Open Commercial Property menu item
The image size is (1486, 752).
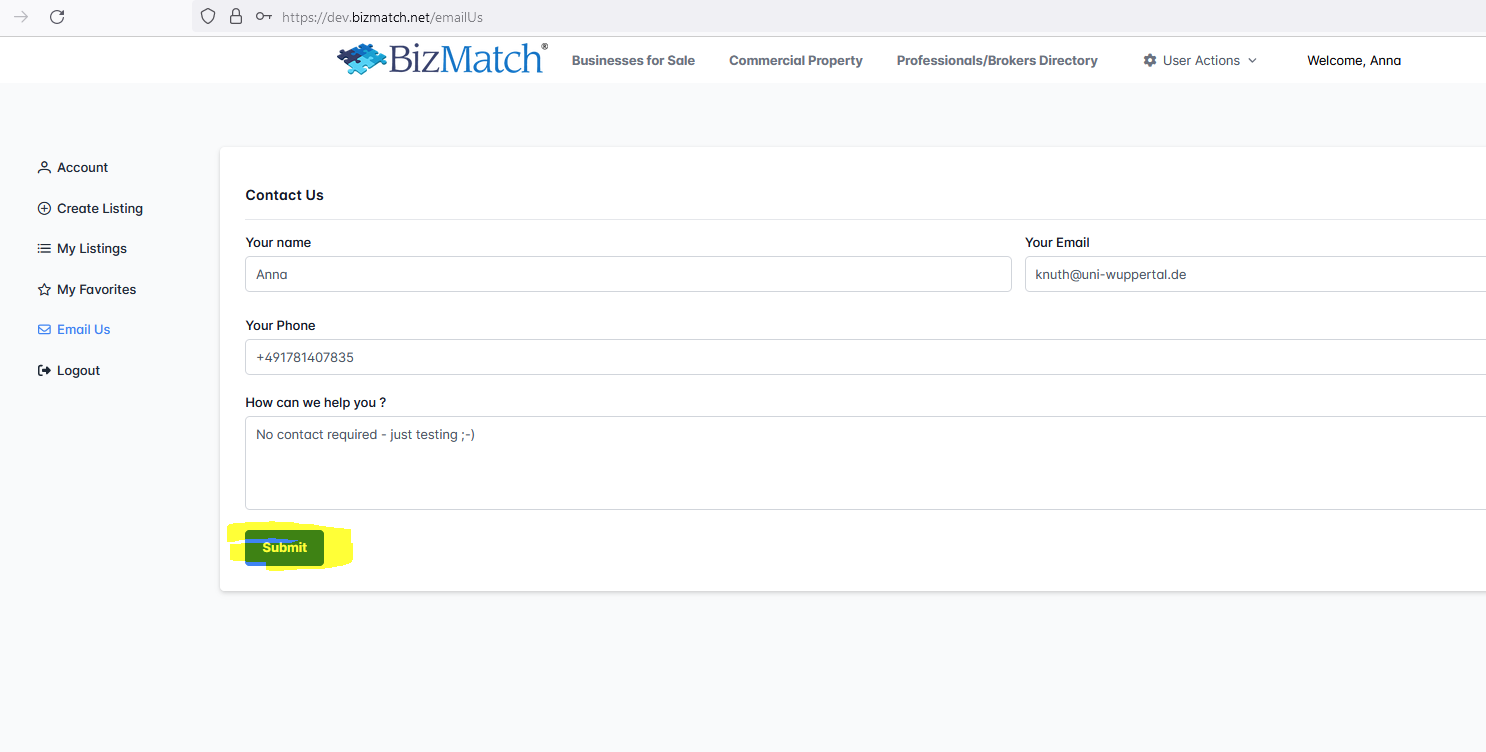click(x=795, y=61)
